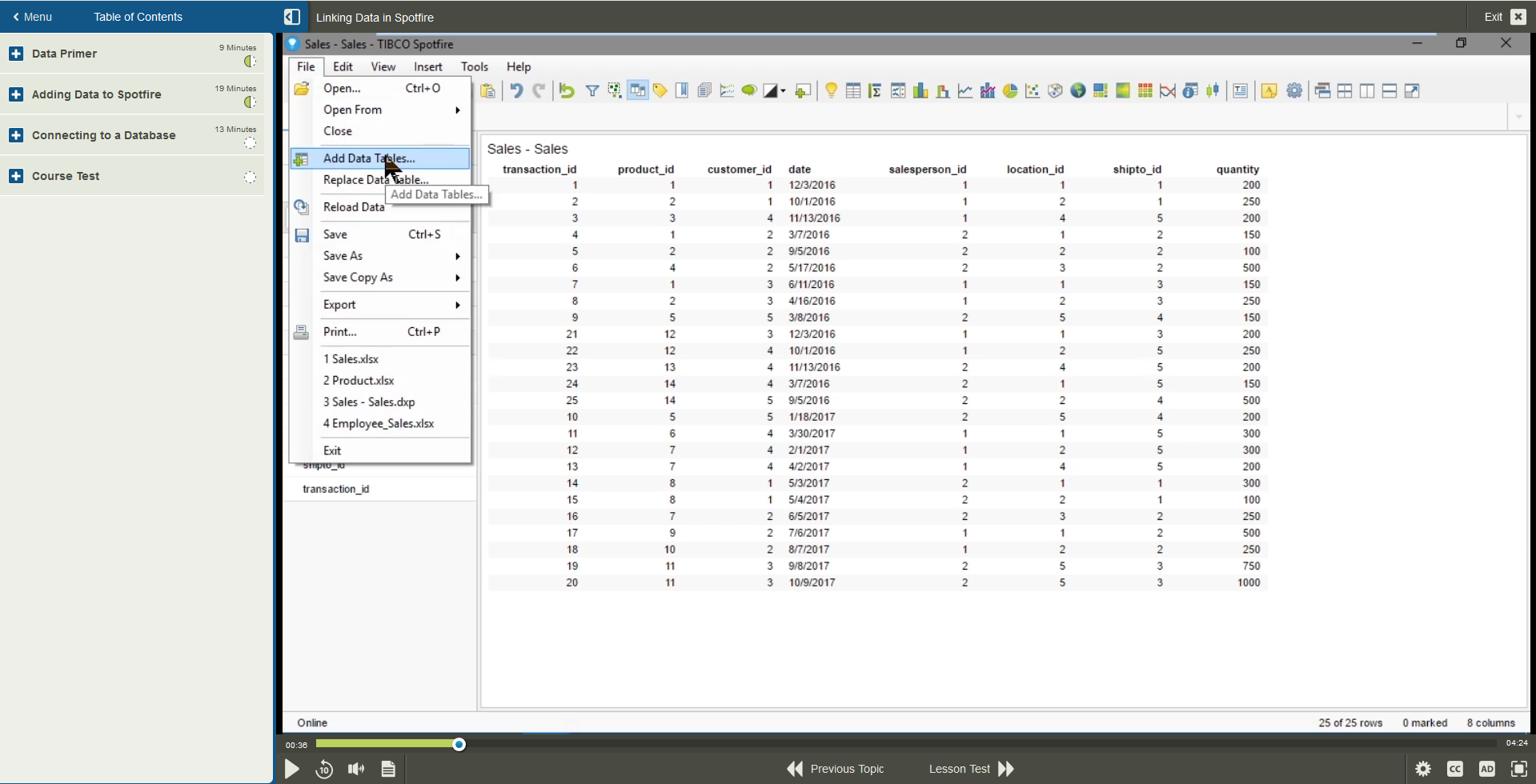Image resolution: width=1536 pixels, height=784 pixels.
Task: Open the Filters panel icon
Action: click(x=592, y=90)
